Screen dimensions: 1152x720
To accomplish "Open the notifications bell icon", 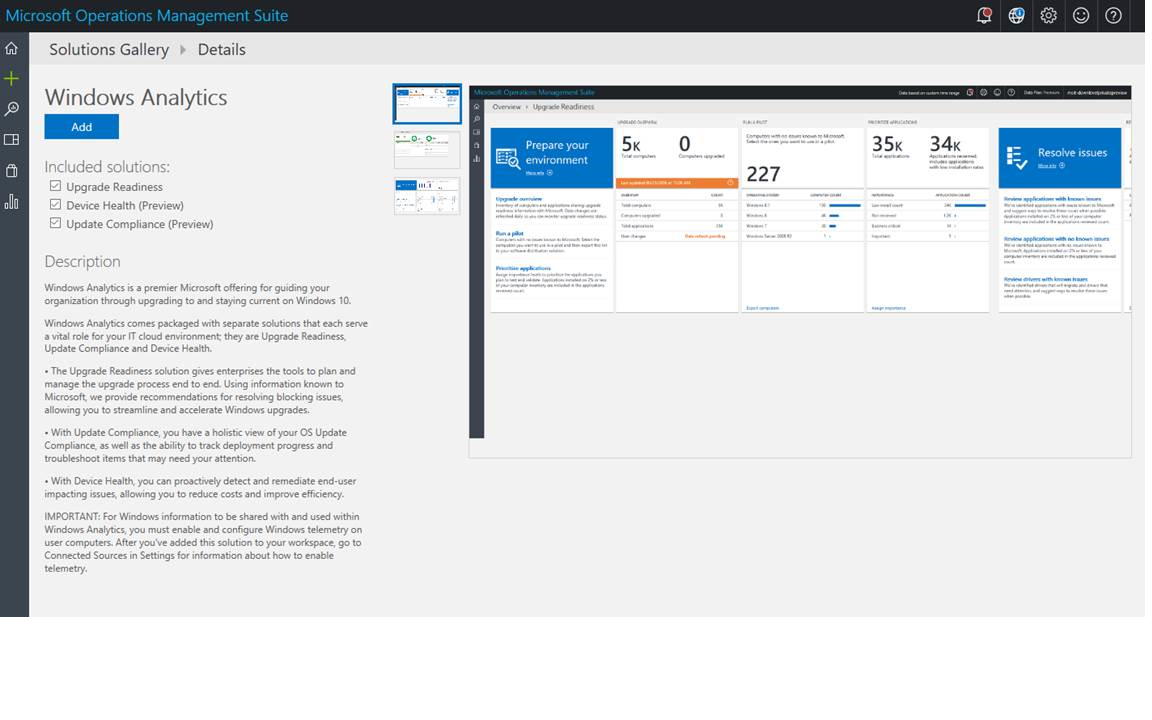I will pos(984,16).
